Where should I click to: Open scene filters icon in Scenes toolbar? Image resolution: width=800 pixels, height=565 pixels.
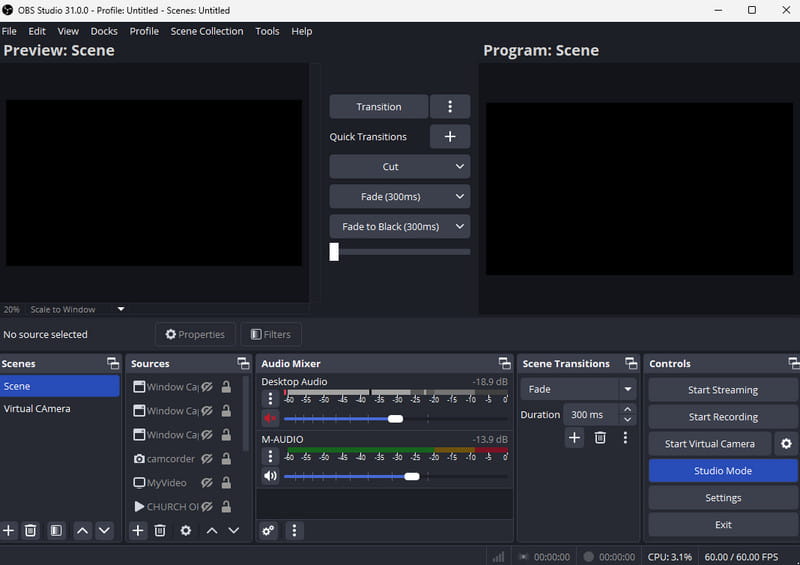pos(56,530)
